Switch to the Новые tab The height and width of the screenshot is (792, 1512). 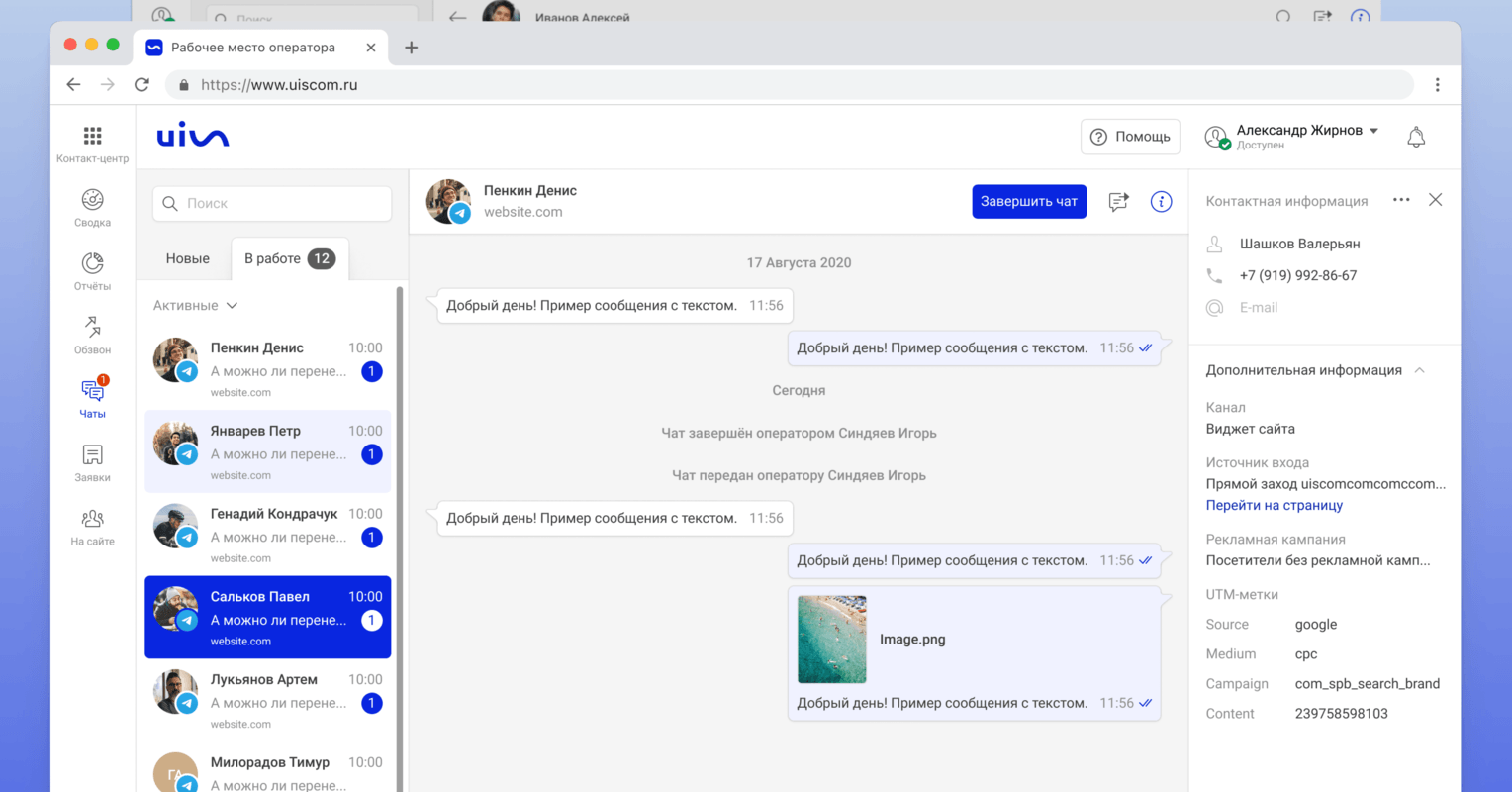187,258
